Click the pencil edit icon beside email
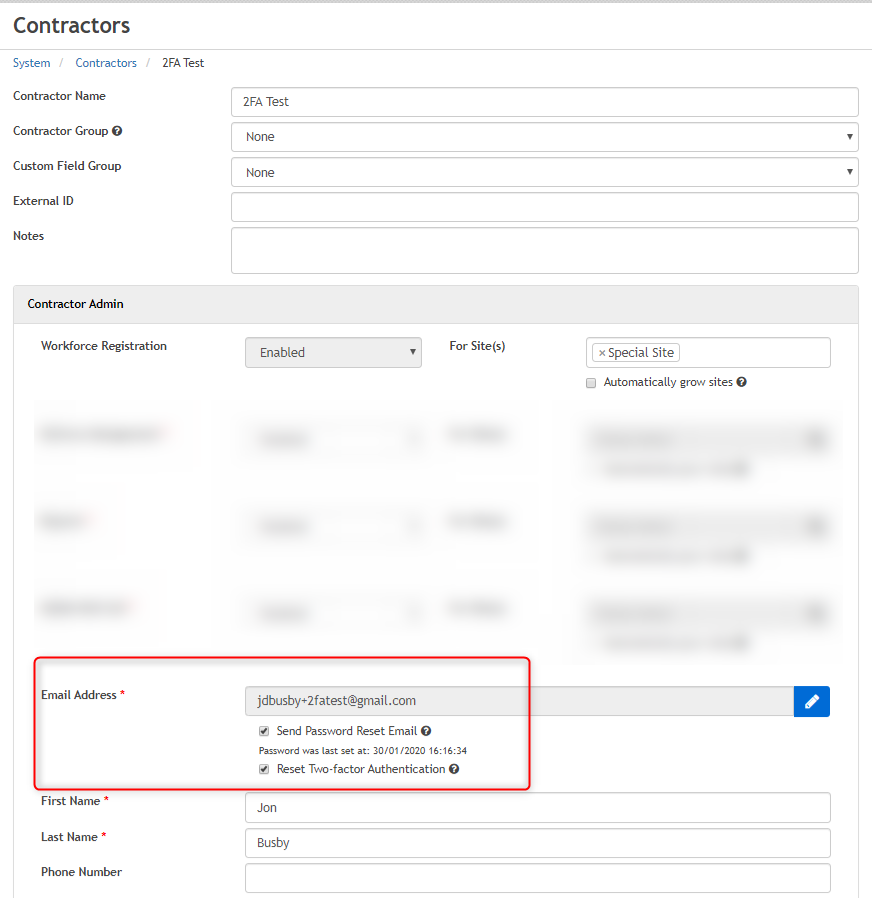Screen dimensions: 872x898 tap(811, 701)
